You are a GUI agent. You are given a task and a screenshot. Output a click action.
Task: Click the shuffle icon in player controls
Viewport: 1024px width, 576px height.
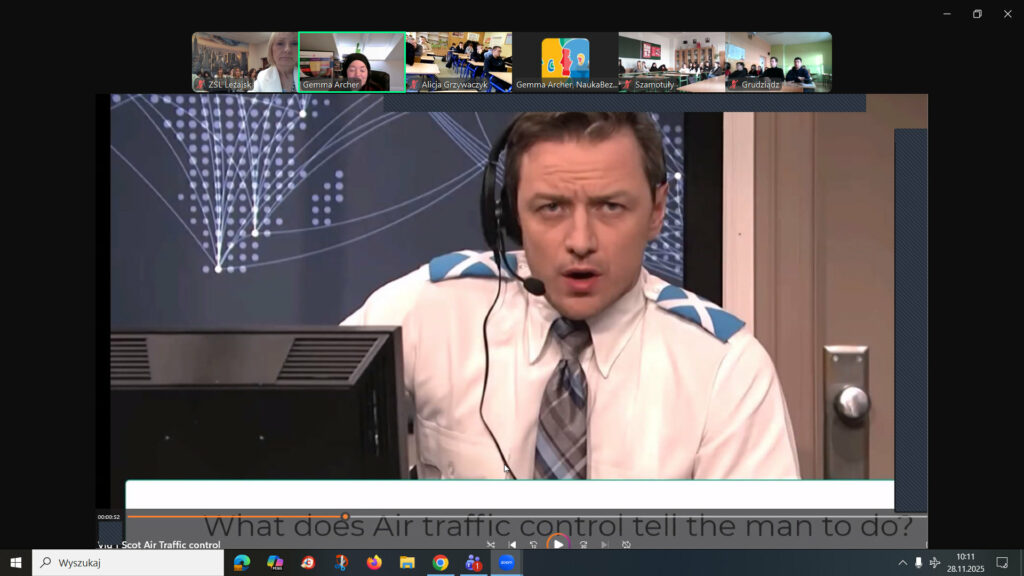point(490,545)
